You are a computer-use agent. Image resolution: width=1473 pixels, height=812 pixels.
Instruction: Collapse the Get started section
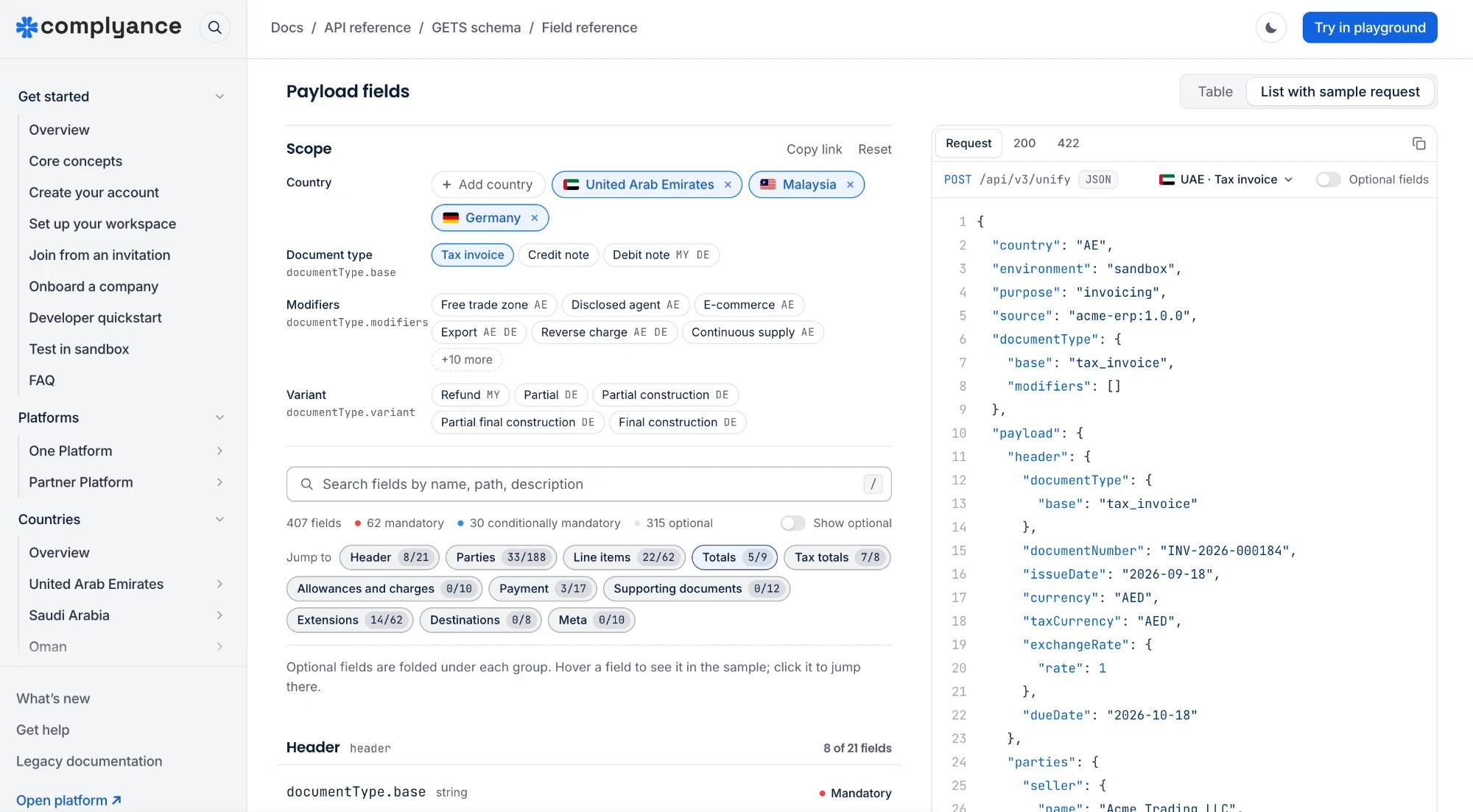pyautogui.click(x=219, y=96)
